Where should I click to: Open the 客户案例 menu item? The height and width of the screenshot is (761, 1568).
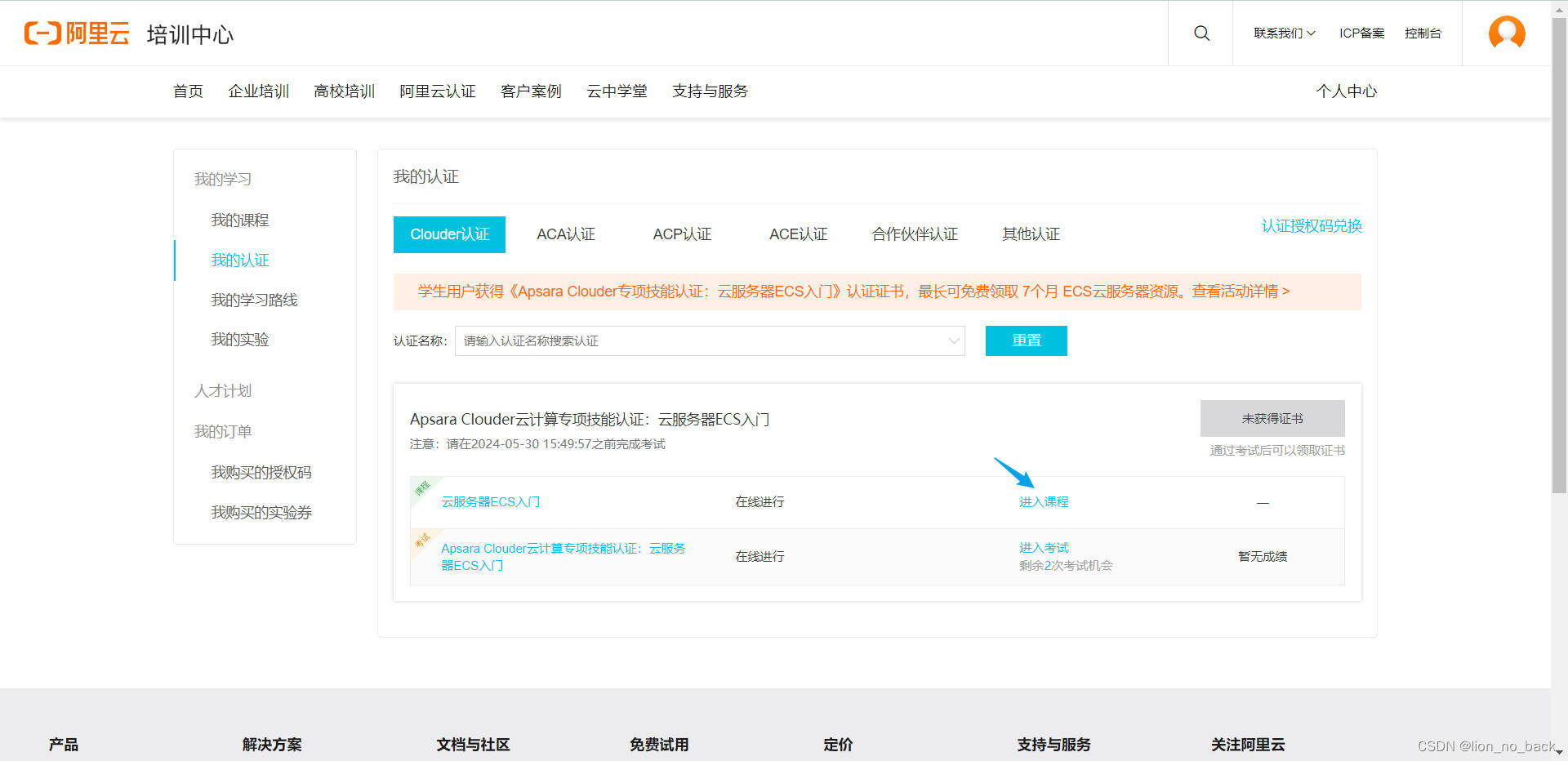[531, 91]
